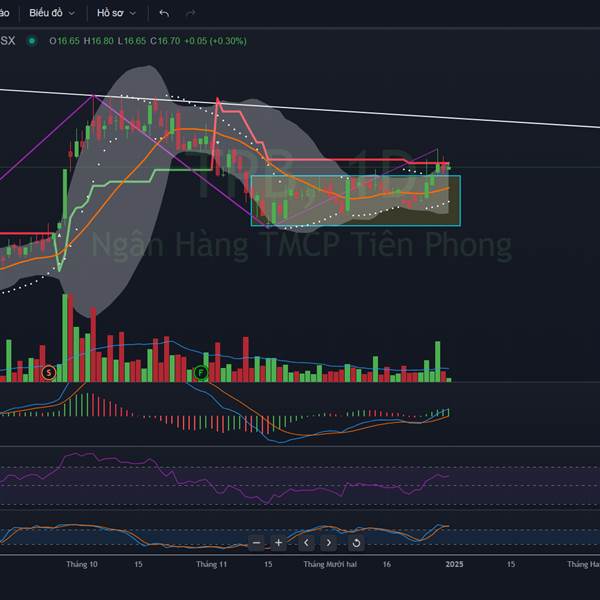The height and width of the screenshot is (600, 600).
Task: Select the C16.70 close price value
Action: (165, 41)
